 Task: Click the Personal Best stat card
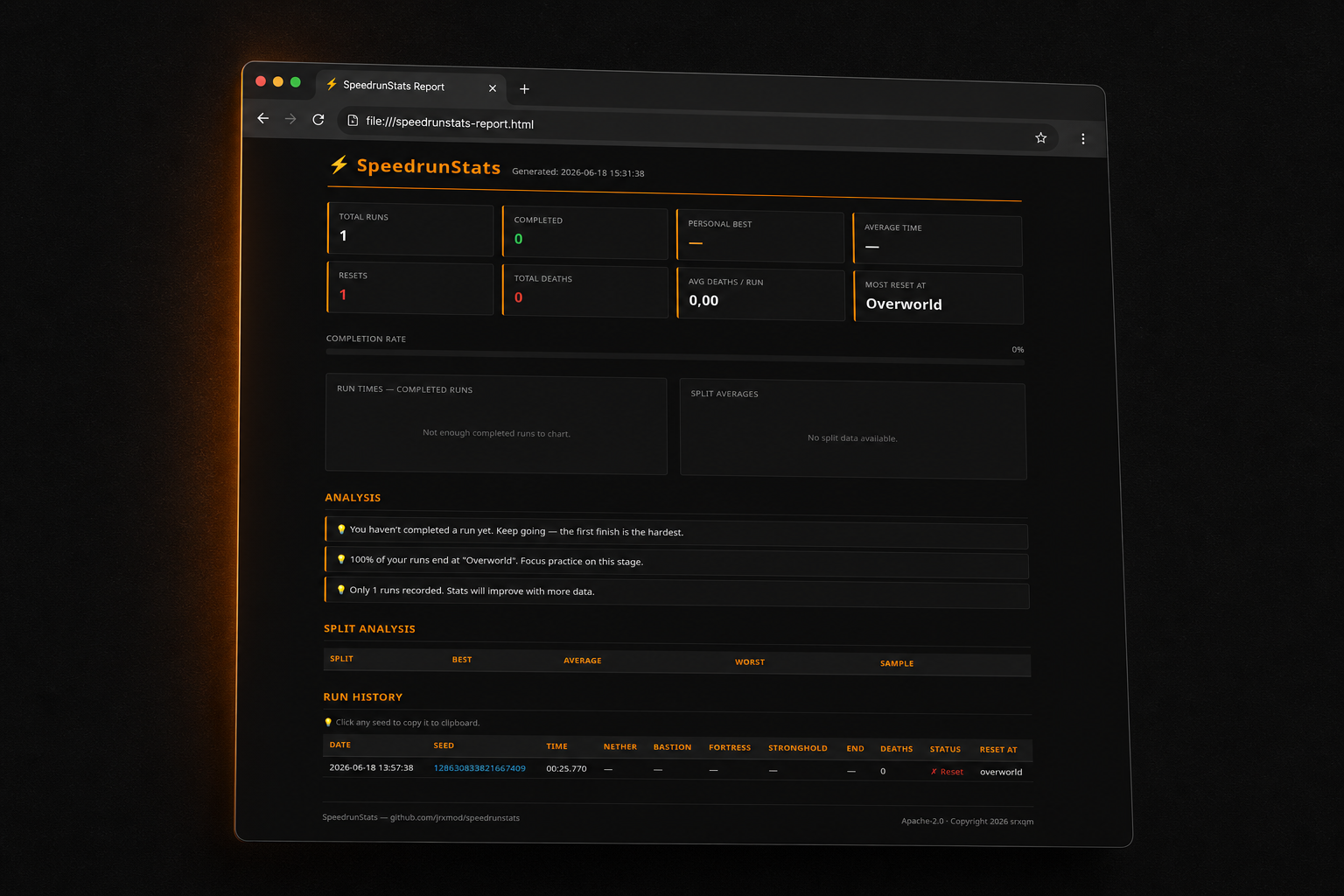[x=760, y=236]
